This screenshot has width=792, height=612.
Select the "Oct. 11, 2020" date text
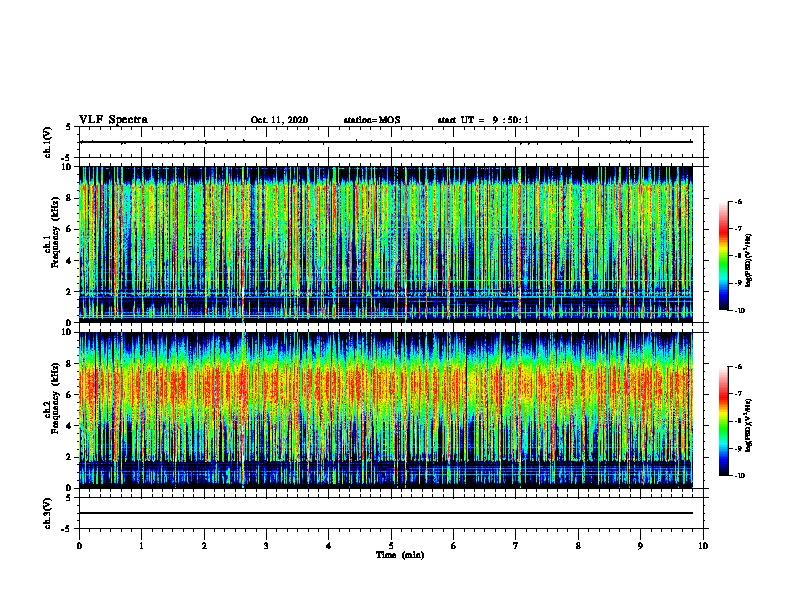(279, 120)
